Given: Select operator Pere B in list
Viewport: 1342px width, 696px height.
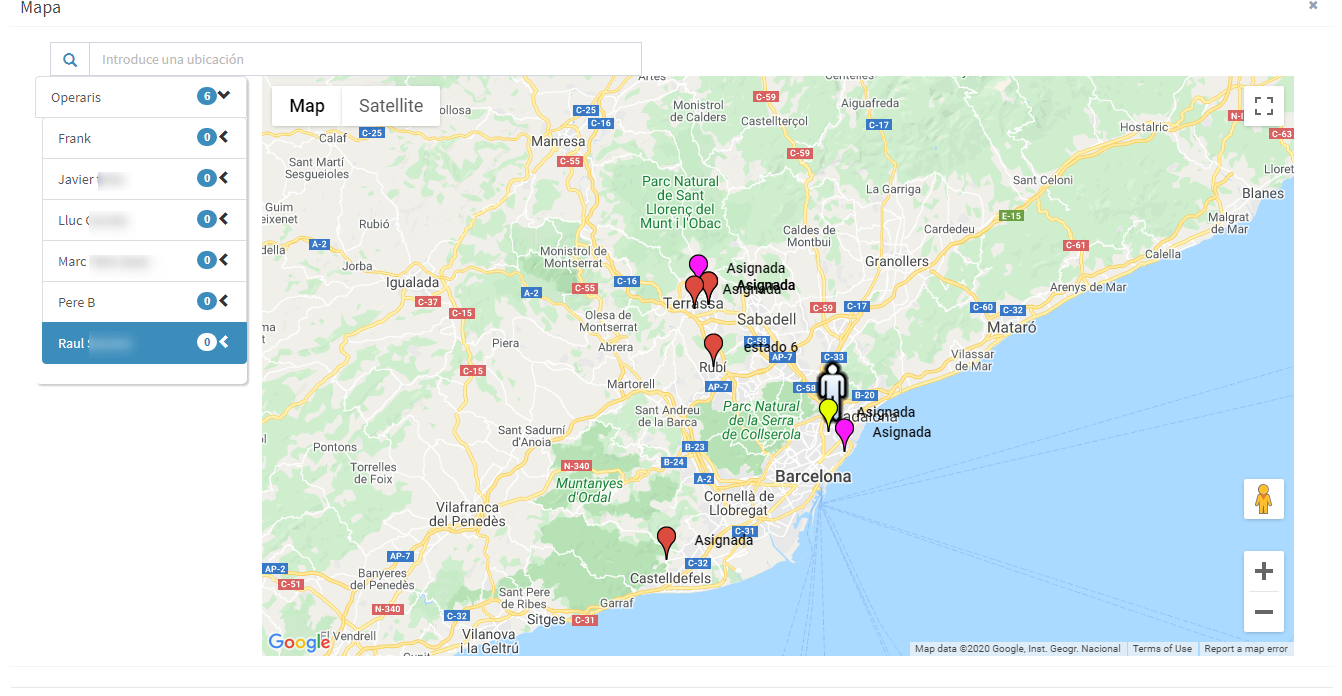Looking at the screenshot, I should (144, 302).
